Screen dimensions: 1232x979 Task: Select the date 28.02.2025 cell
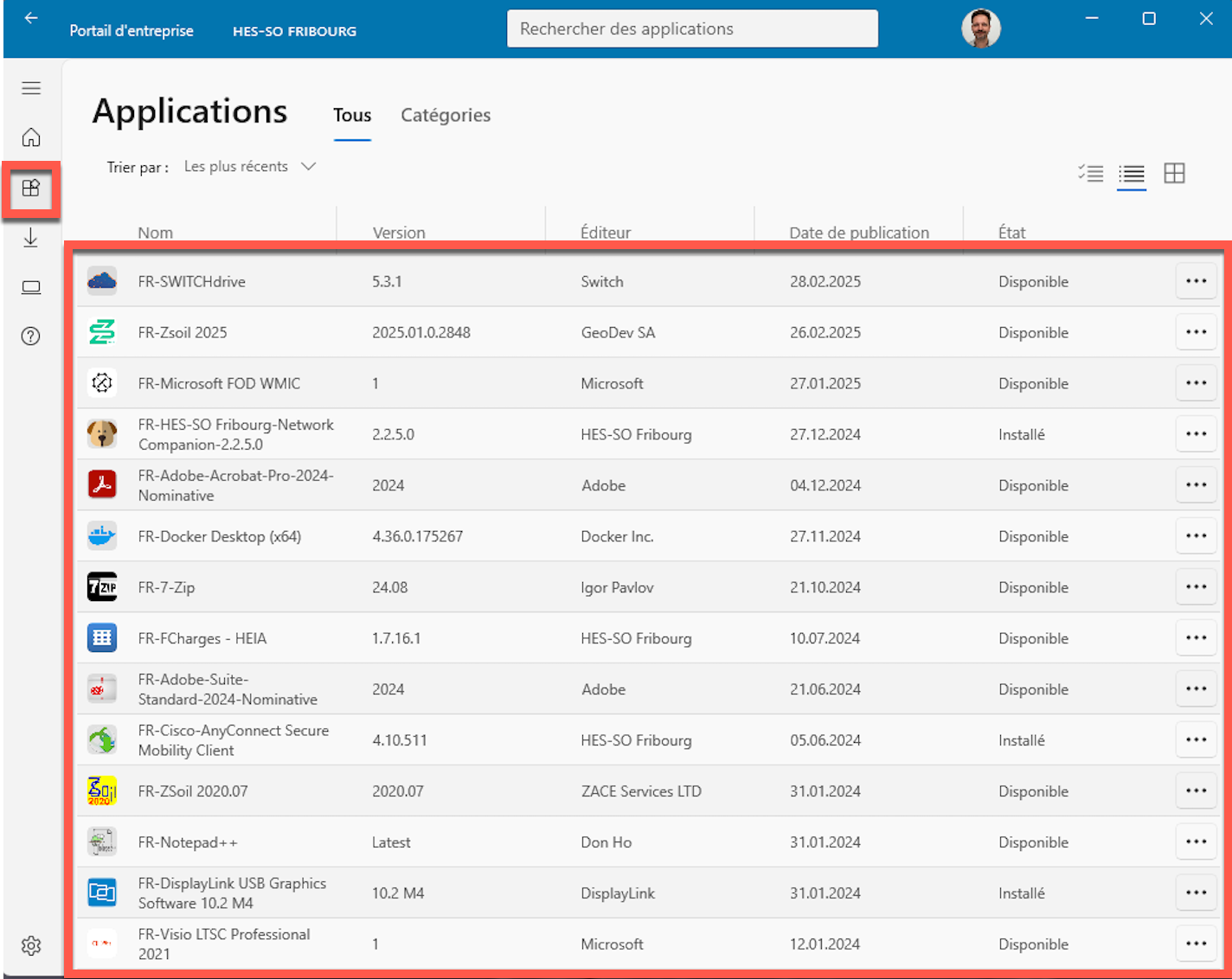[825, 282]
